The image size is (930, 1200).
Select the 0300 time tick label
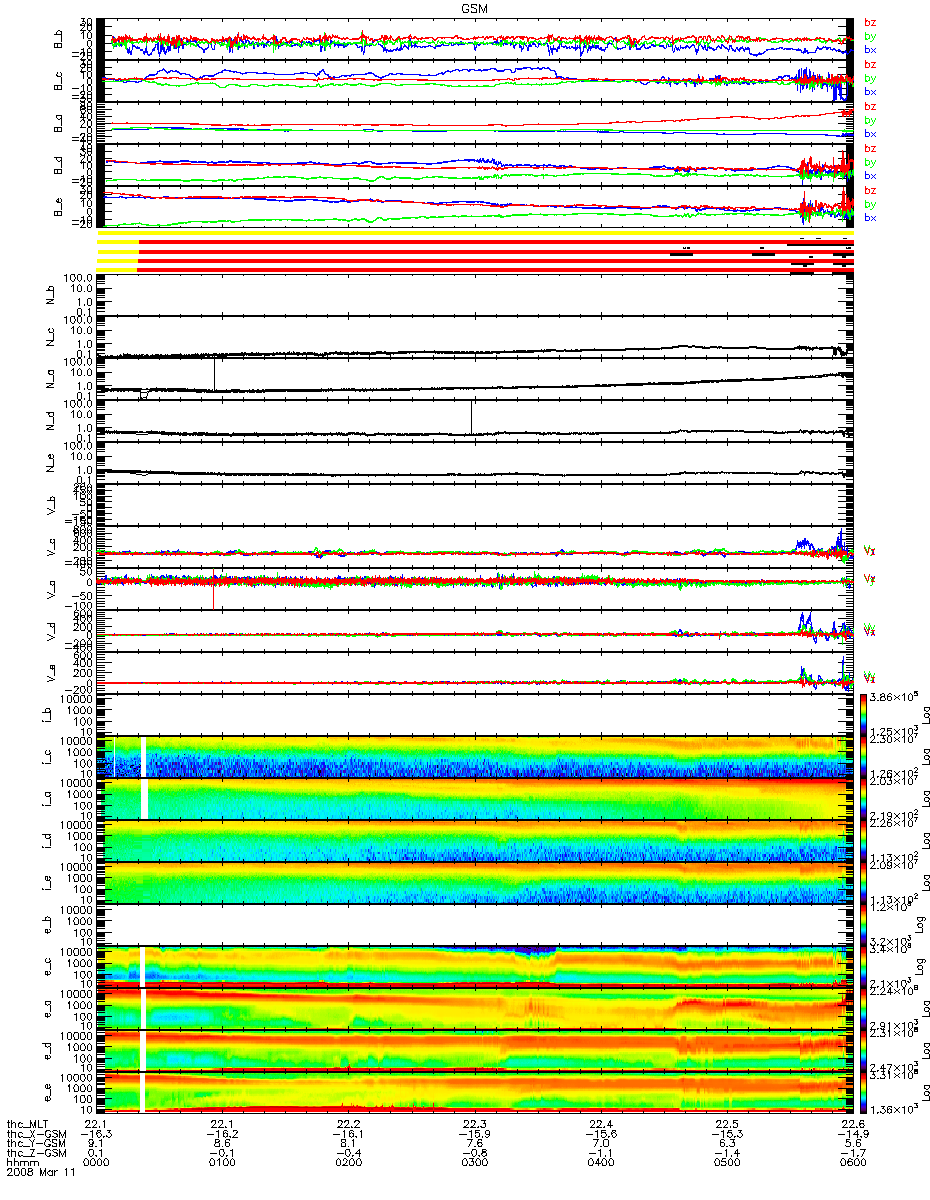pos(474,1163)
